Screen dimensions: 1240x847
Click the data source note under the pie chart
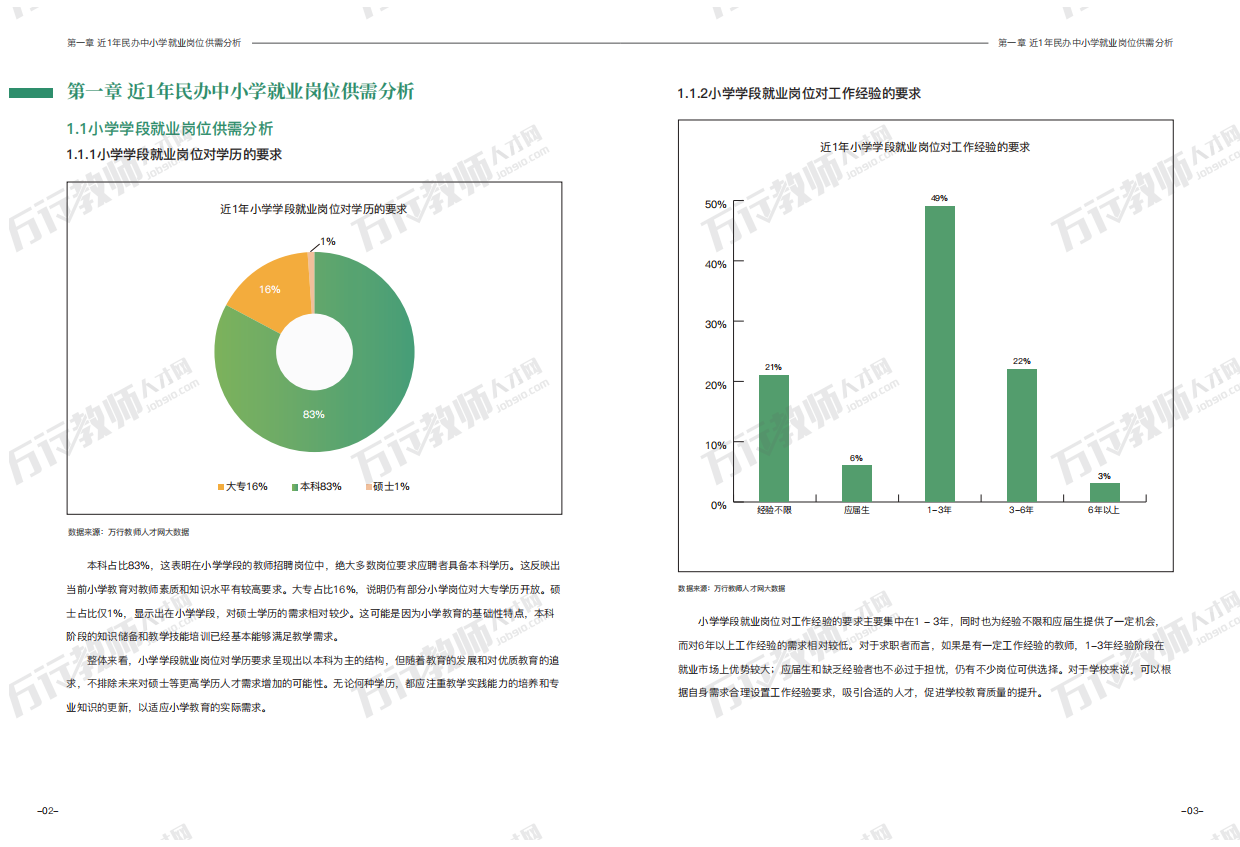[127, 532]
